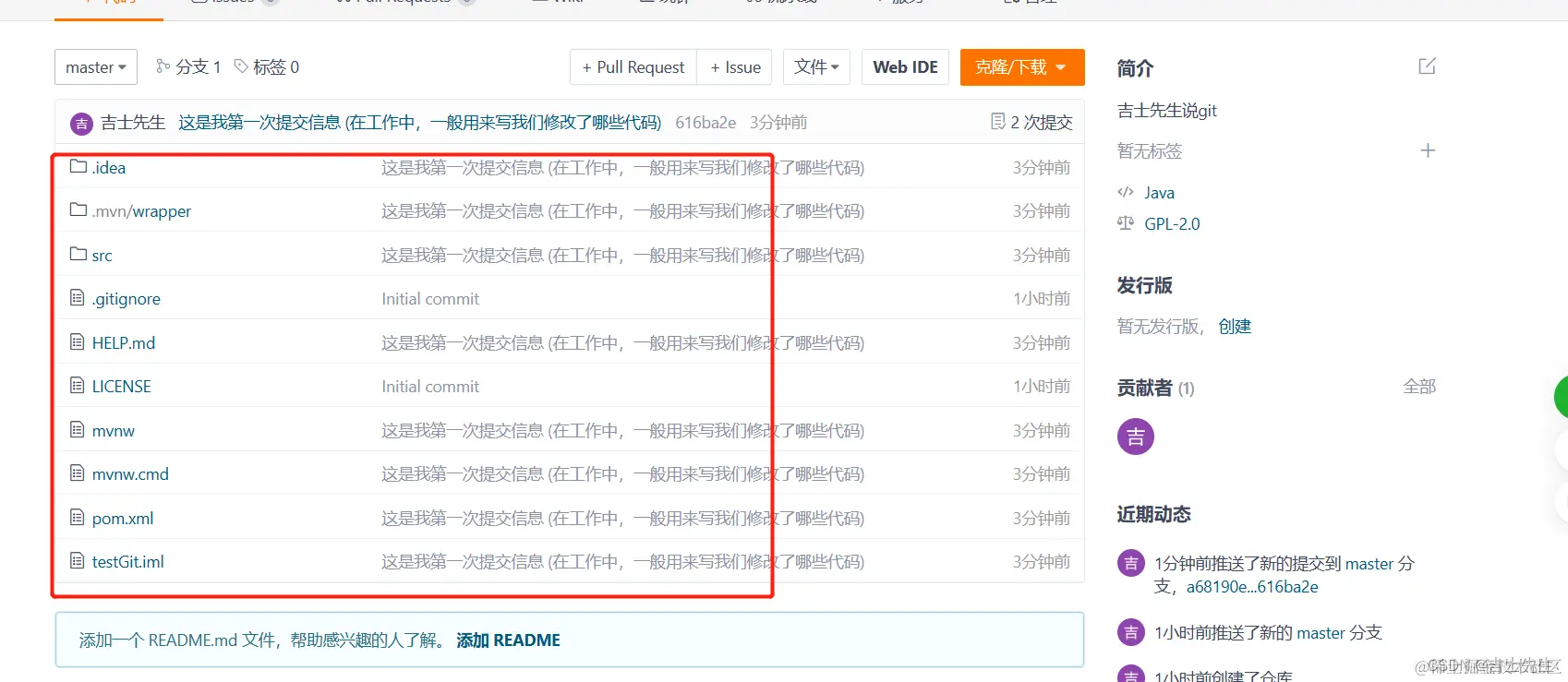1568x682 pixels.
Task: Open the .idea folder
Action: 109,168
